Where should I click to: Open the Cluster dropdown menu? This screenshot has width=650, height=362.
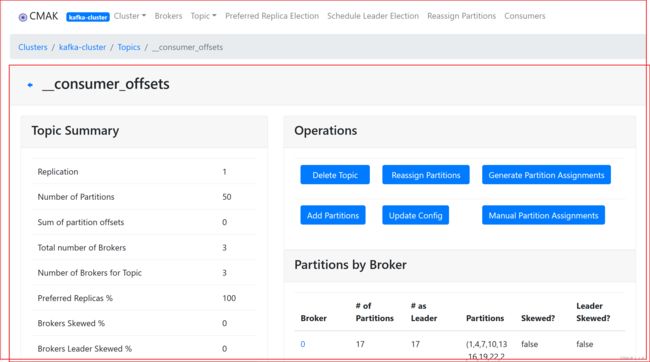130,16
